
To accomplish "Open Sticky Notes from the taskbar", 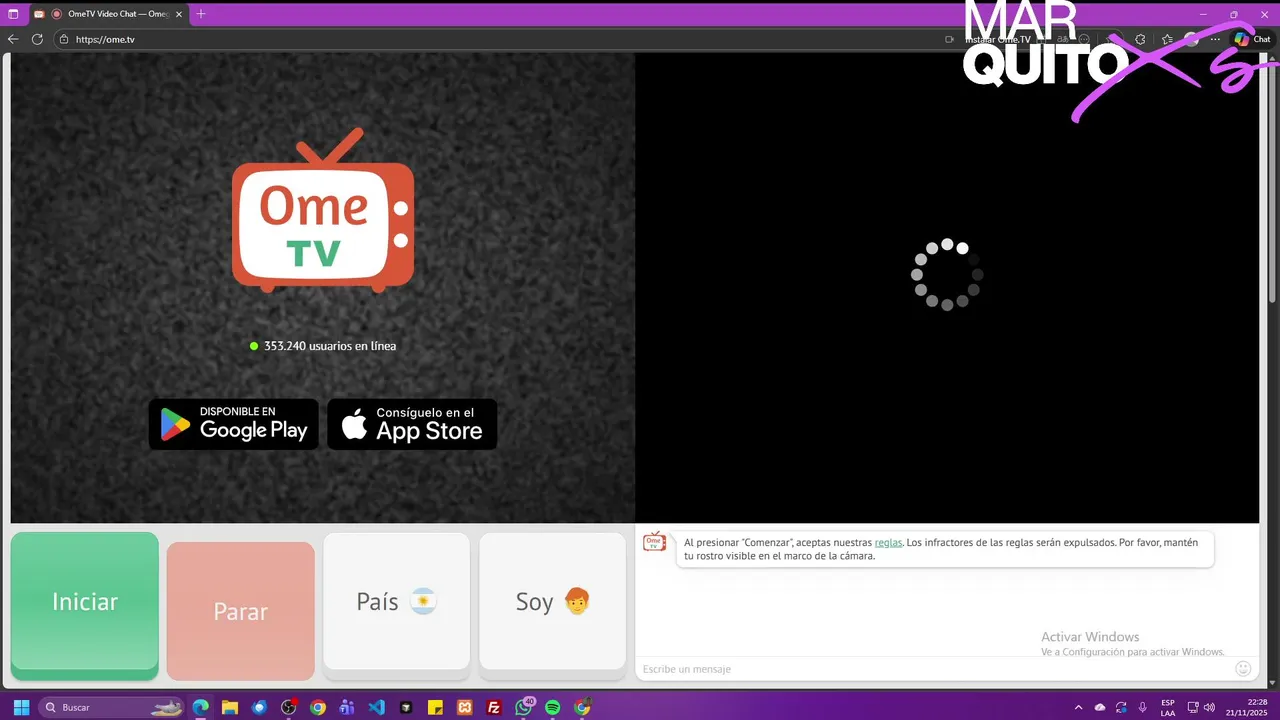I will click(x=435, y=707).
